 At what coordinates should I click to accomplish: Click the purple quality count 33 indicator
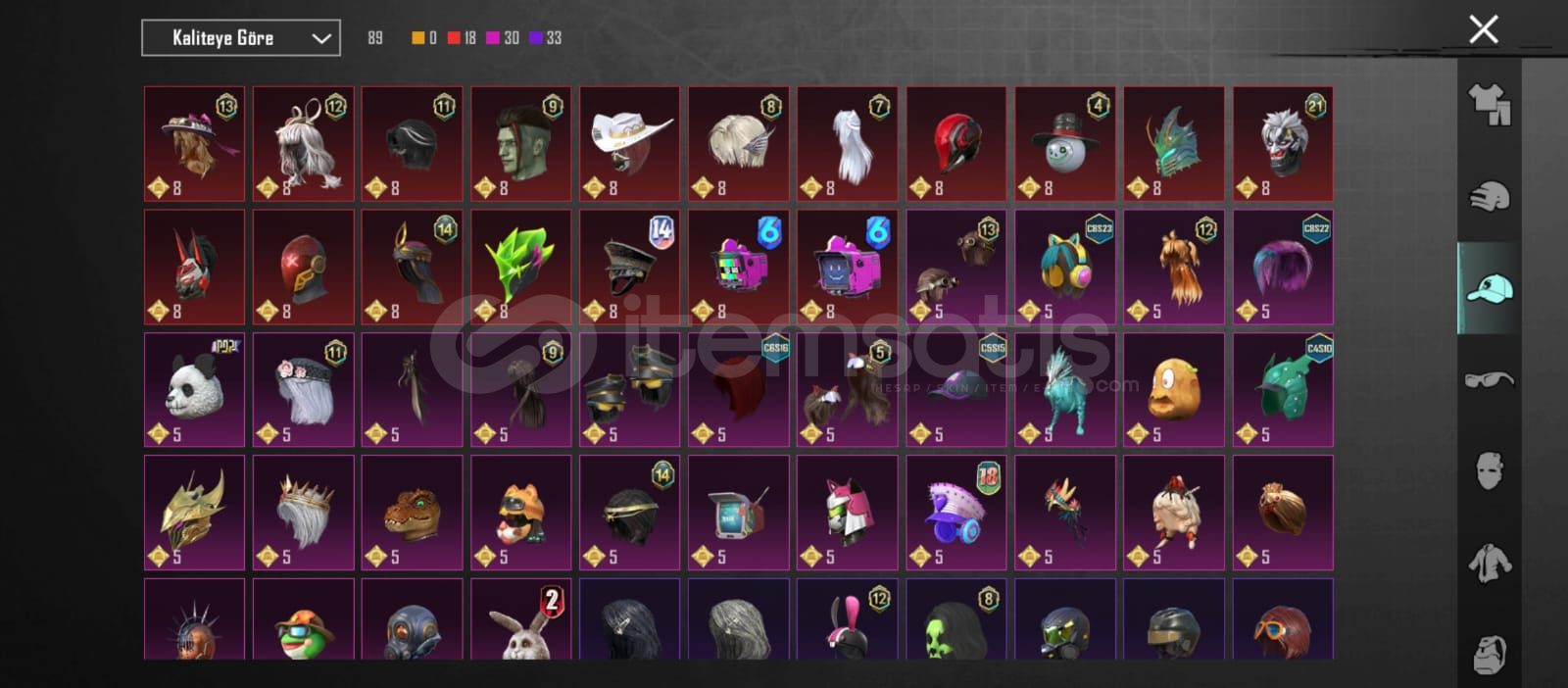(545, 38)
